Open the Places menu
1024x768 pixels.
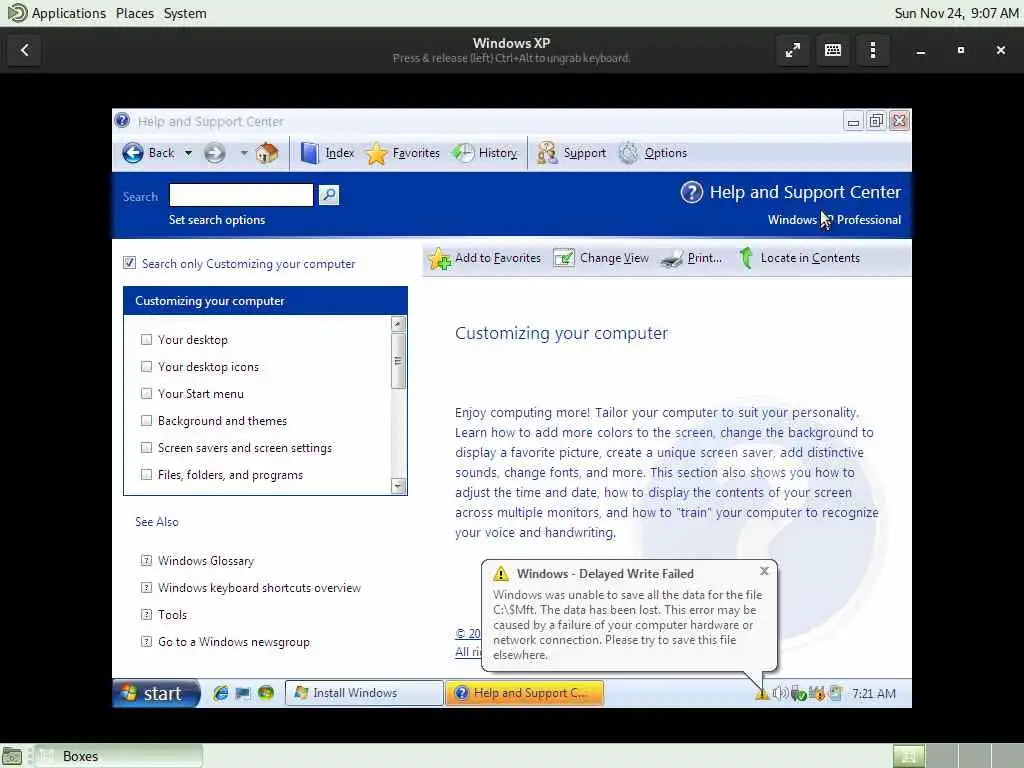pyautogui.click(x=135, y=13)
